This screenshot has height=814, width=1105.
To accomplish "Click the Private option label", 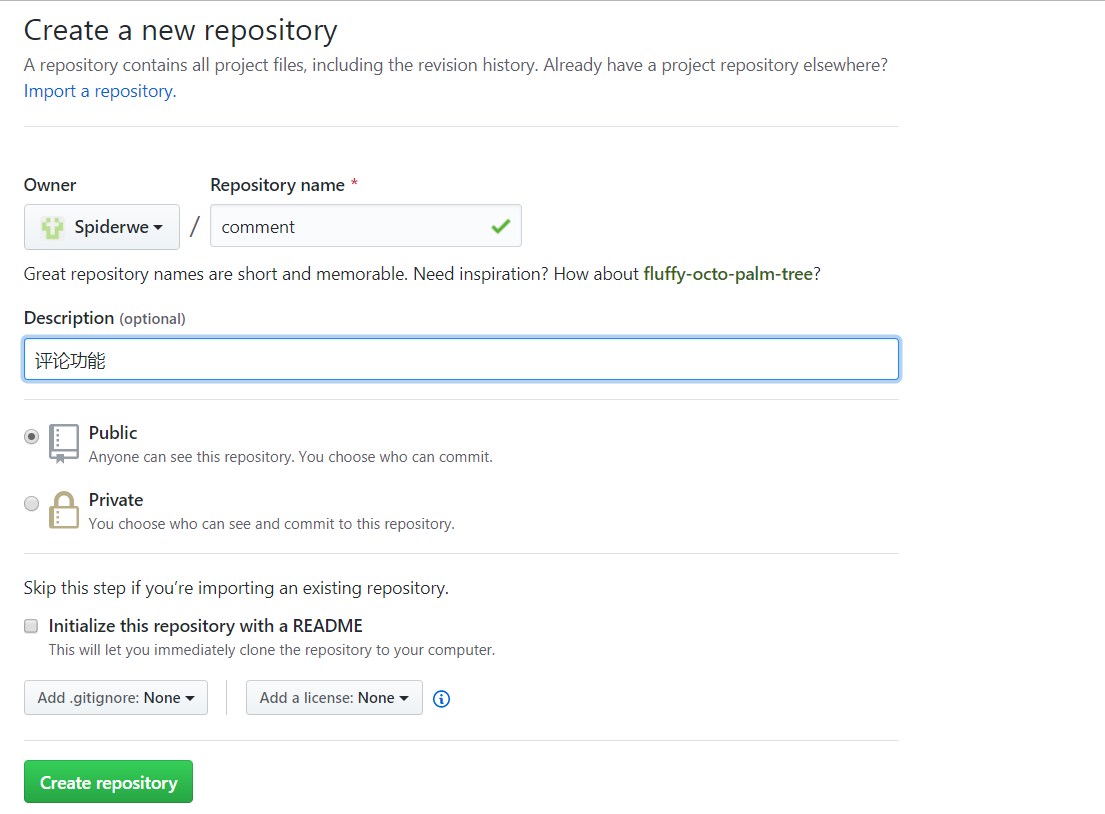I will (116, 500).
